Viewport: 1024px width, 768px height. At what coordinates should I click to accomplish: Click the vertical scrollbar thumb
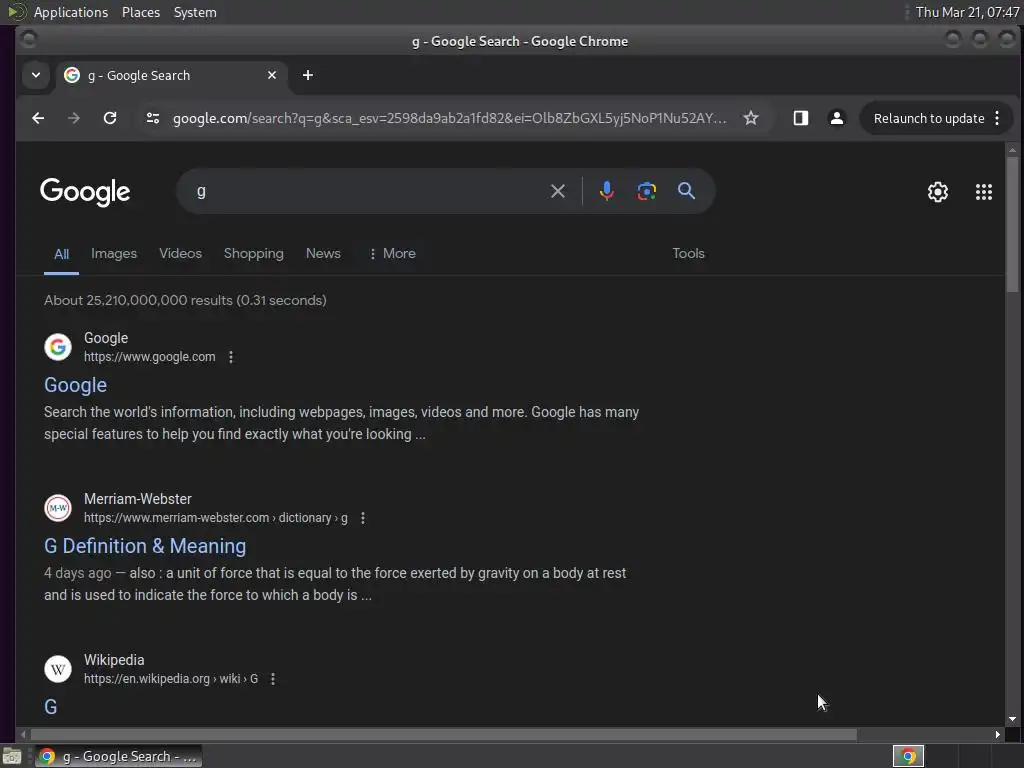[1012, 224]
